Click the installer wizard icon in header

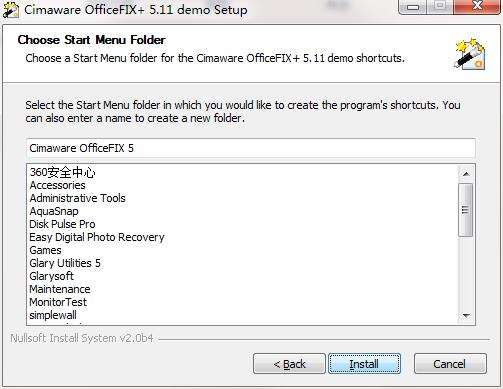coord(470,54)
